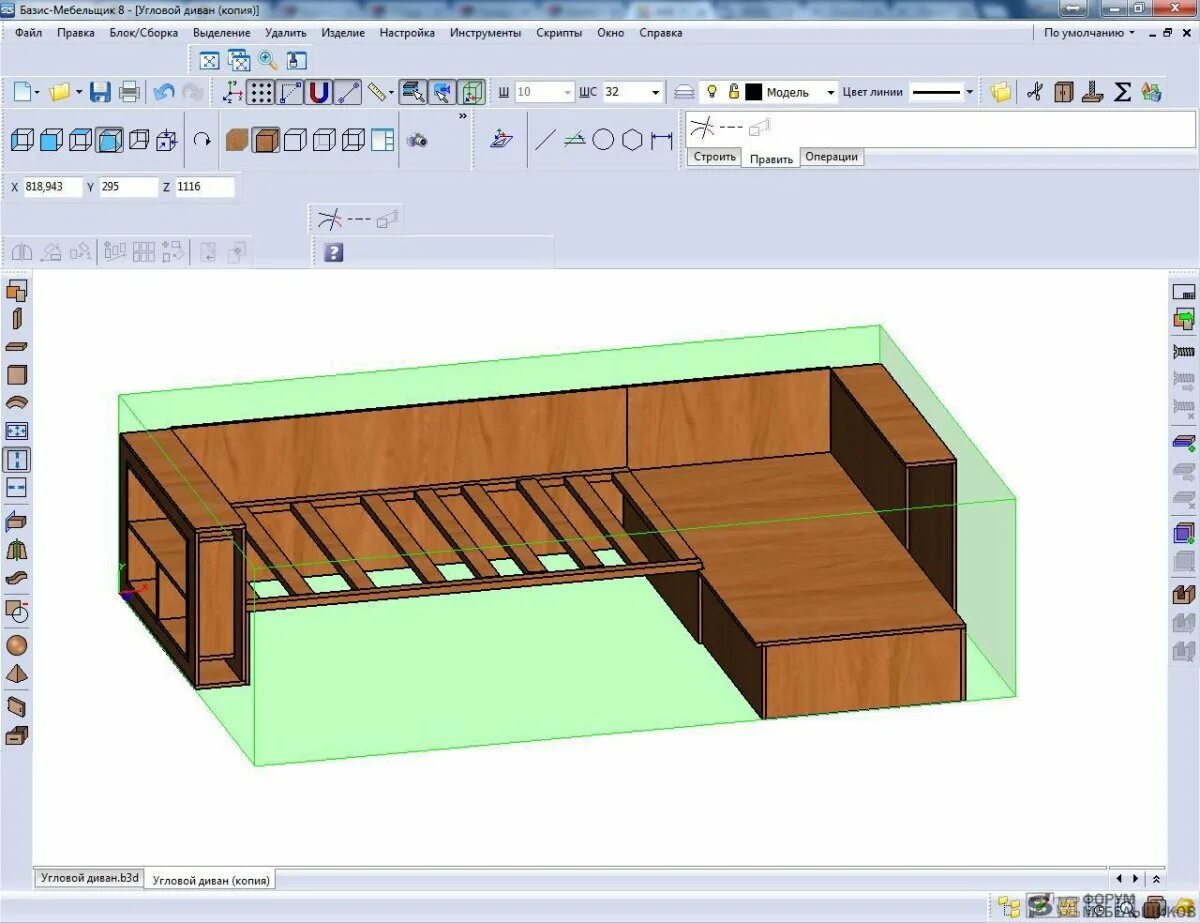Open the Правка menu

point(76,32)
